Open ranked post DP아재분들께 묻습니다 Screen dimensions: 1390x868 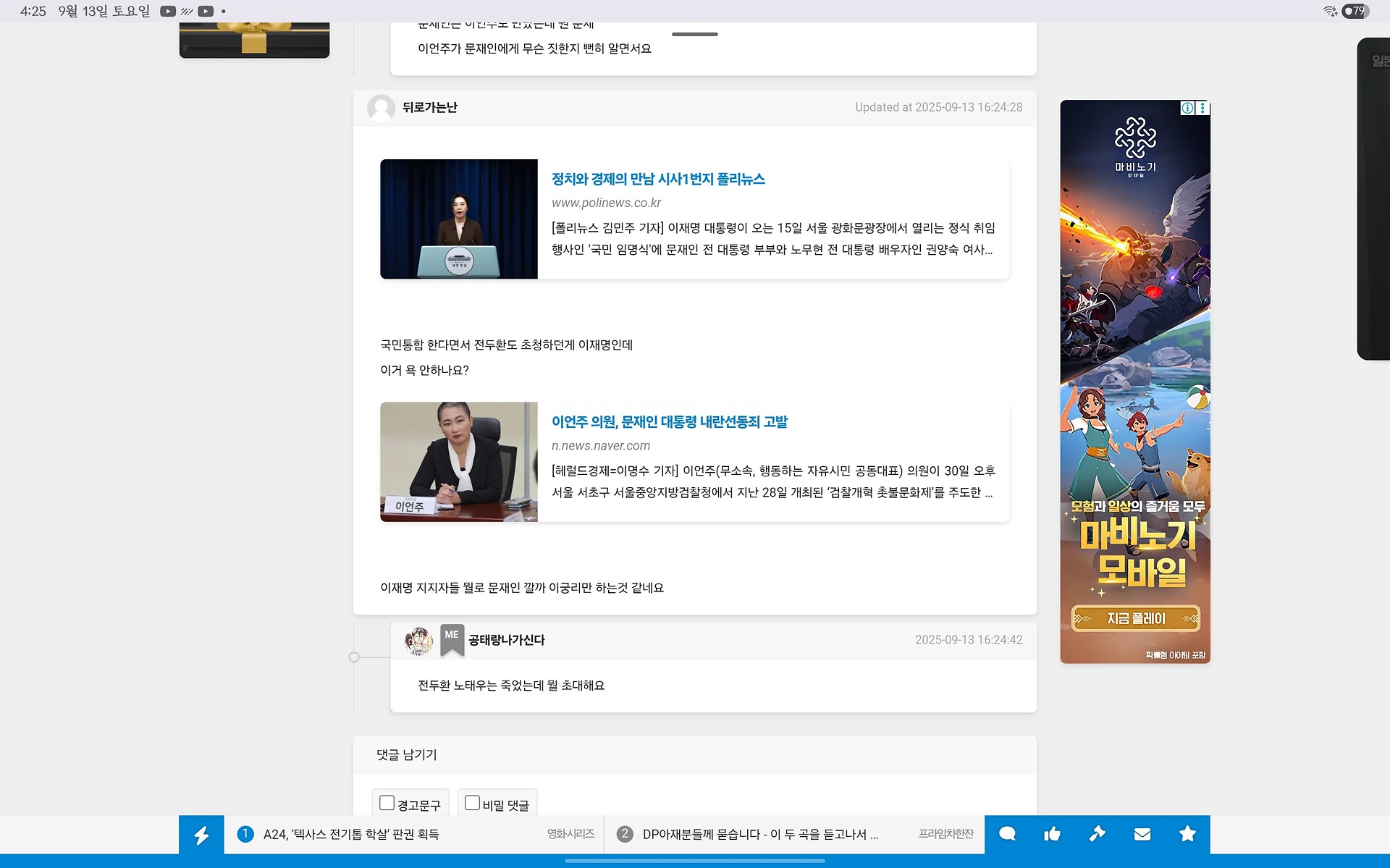point(759,834)
